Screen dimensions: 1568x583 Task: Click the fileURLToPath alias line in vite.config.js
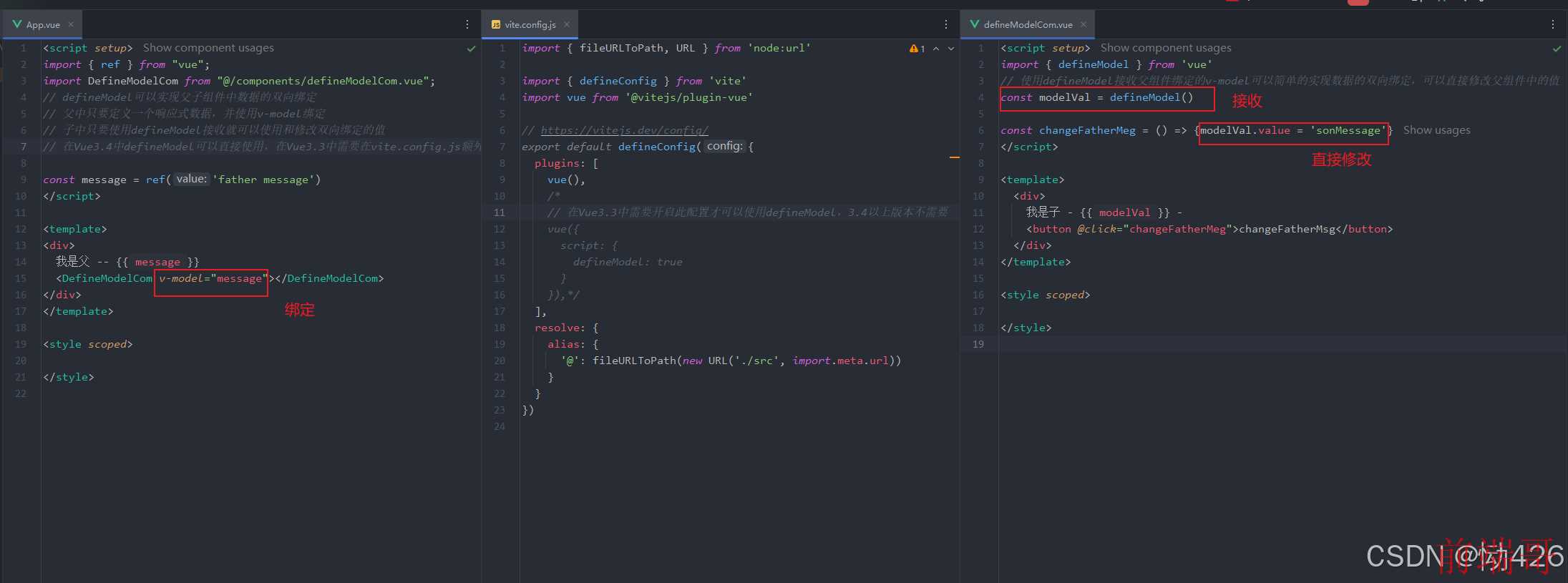[x=731, y=361]
